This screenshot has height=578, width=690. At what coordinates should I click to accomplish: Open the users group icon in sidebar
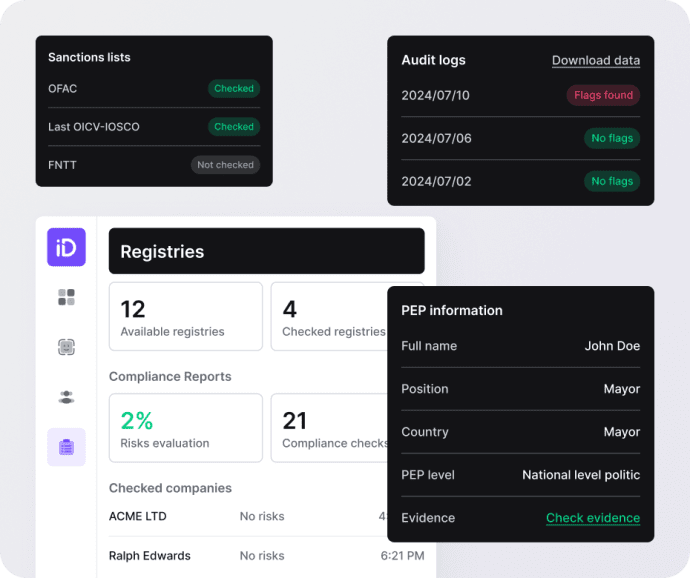(x=66, y=397)
